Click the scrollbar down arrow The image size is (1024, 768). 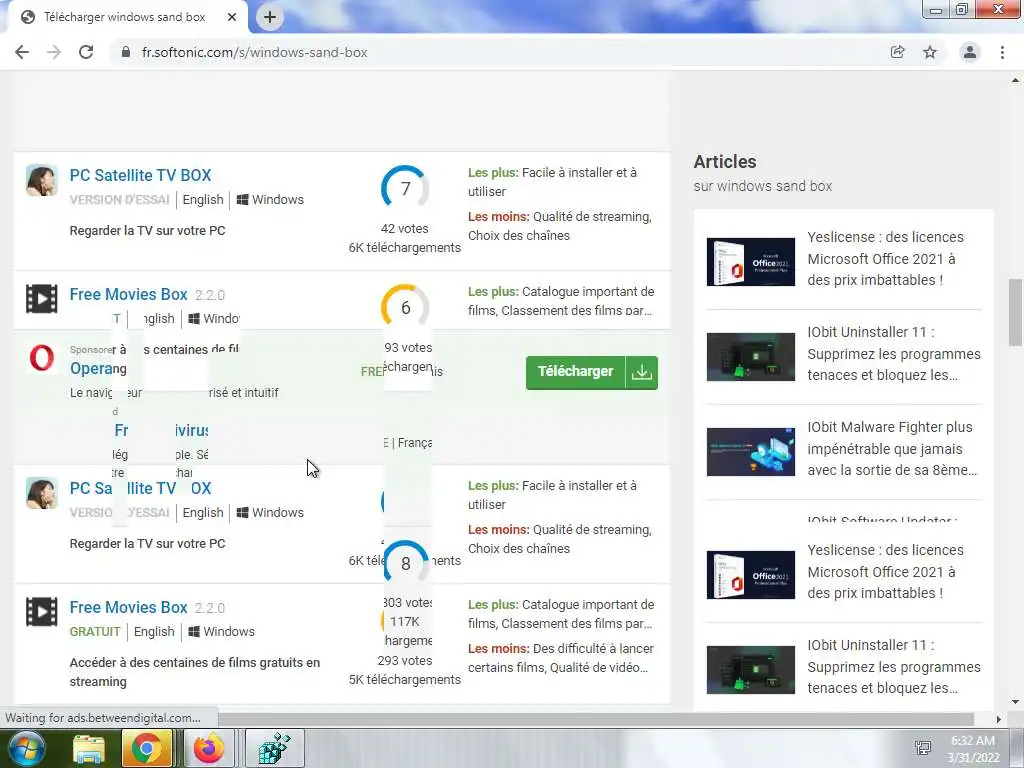coord(1015,702)
